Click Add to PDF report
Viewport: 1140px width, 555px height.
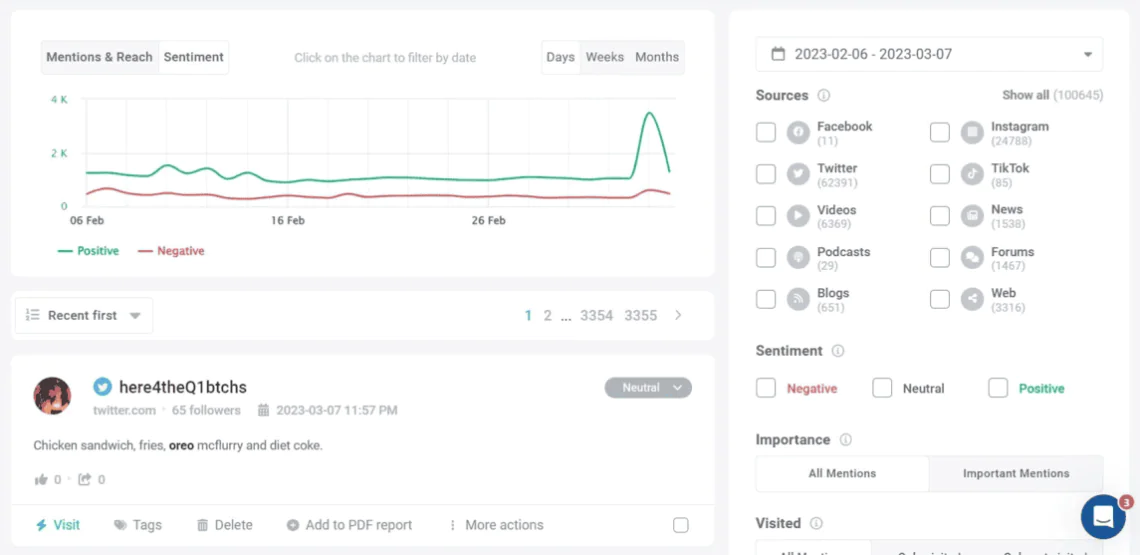(x=349, y=525)
